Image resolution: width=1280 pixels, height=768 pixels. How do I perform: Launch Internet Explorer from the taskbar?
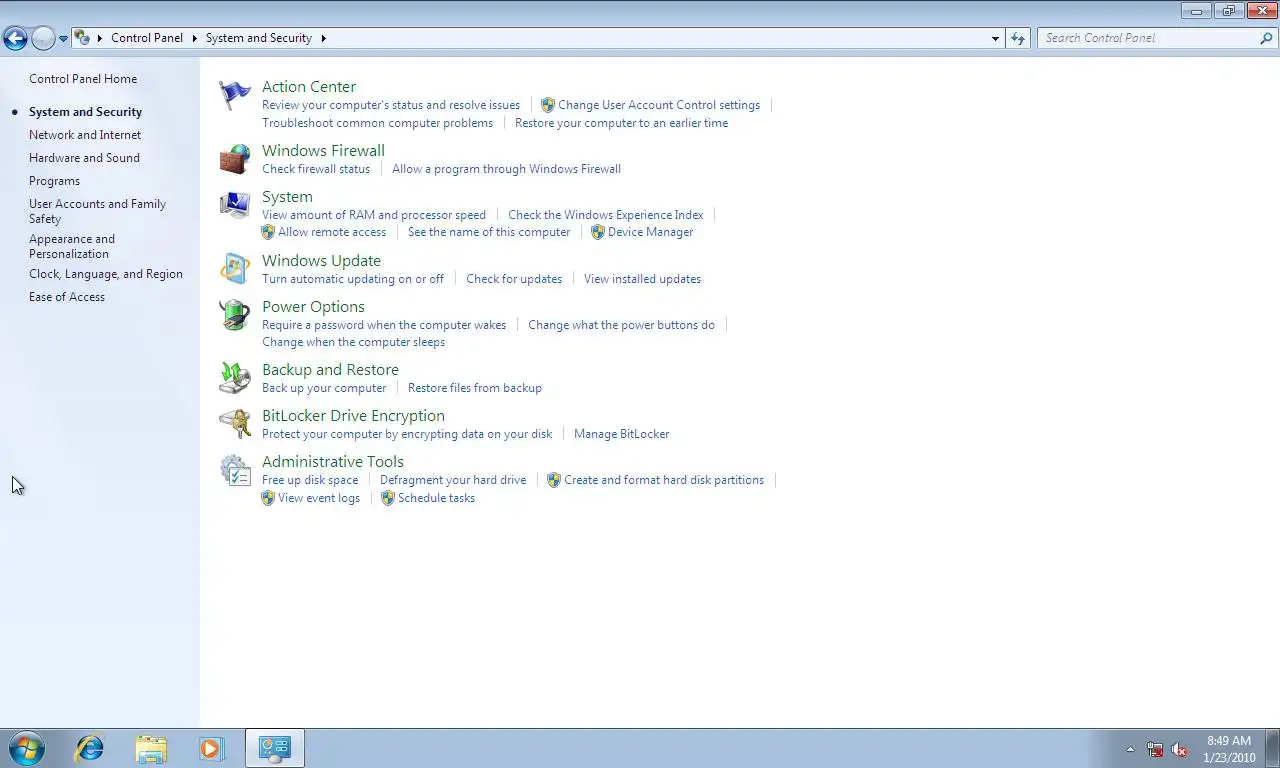[x=90, y=748]
